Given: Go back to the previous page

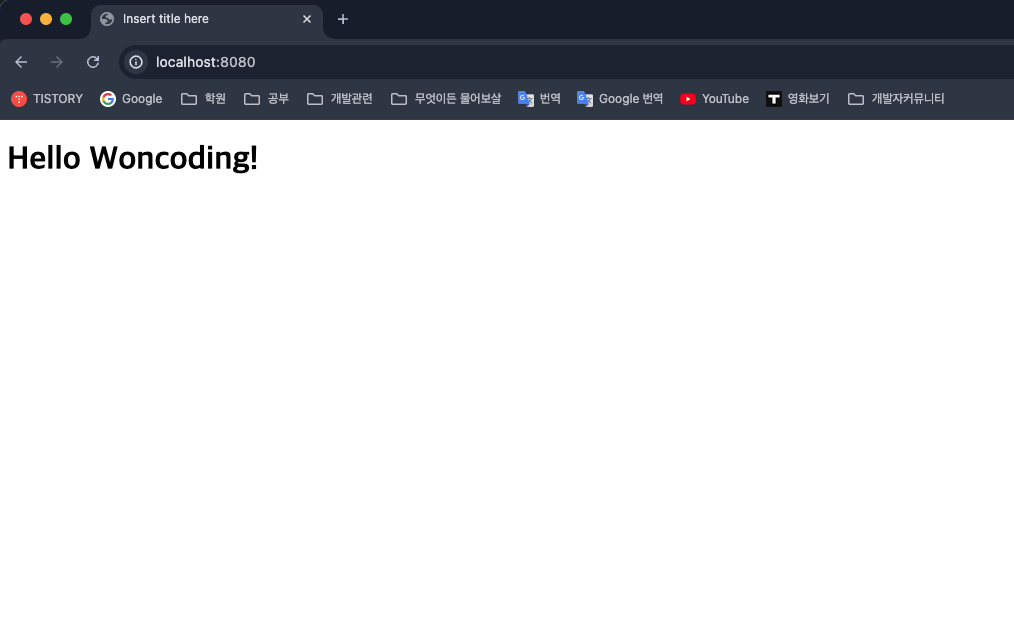Looking at the screenshot, I should click(21, 62).
